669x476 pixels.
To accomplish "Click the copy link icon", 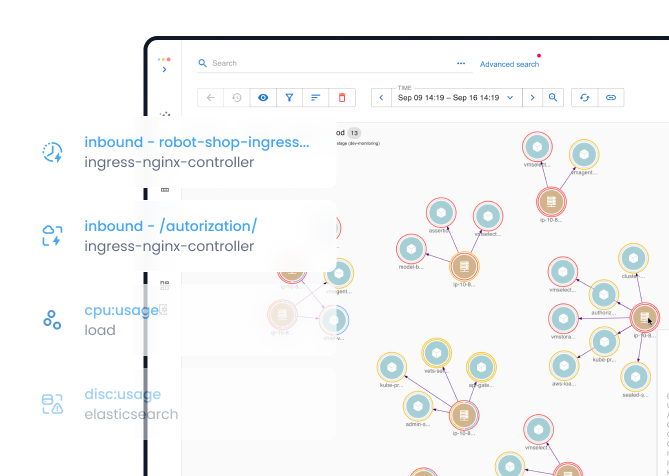I will [610, 98].
